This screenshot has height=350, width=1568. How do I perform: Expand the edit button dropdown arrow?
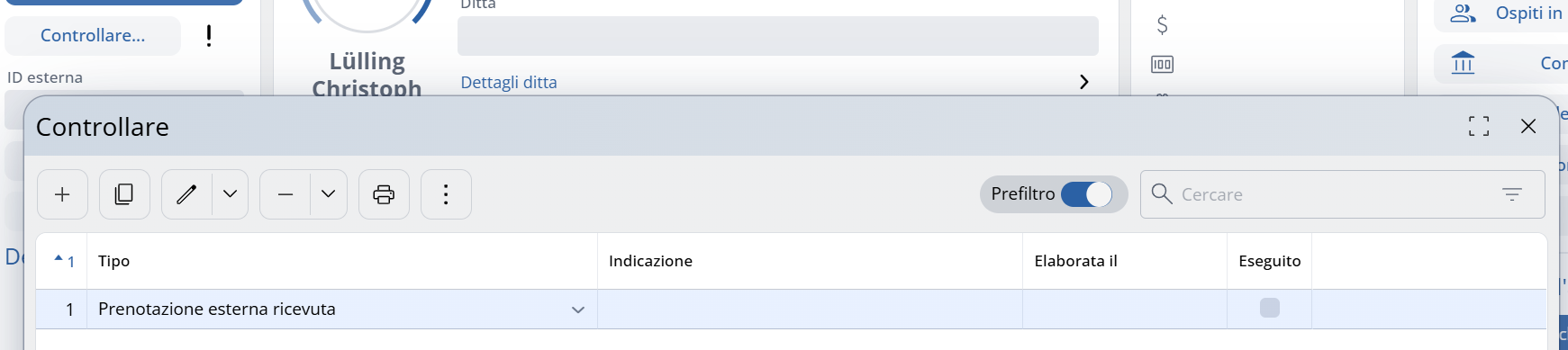[x=230, y=194]
